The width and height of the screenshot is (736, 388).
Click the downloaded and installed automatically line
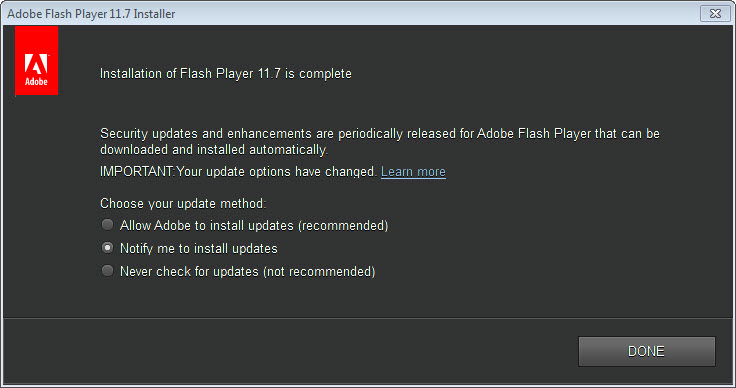pos(214,150)
